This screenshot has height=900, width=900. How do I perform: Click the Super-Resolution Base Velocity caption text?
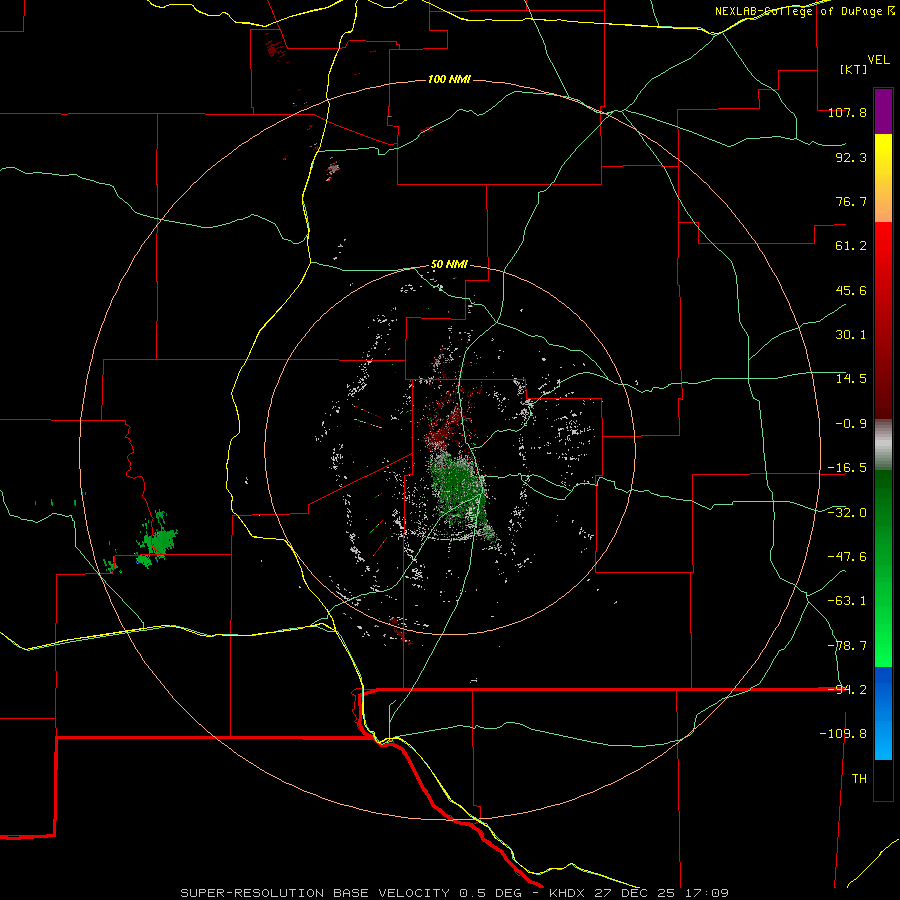[454, 893]
